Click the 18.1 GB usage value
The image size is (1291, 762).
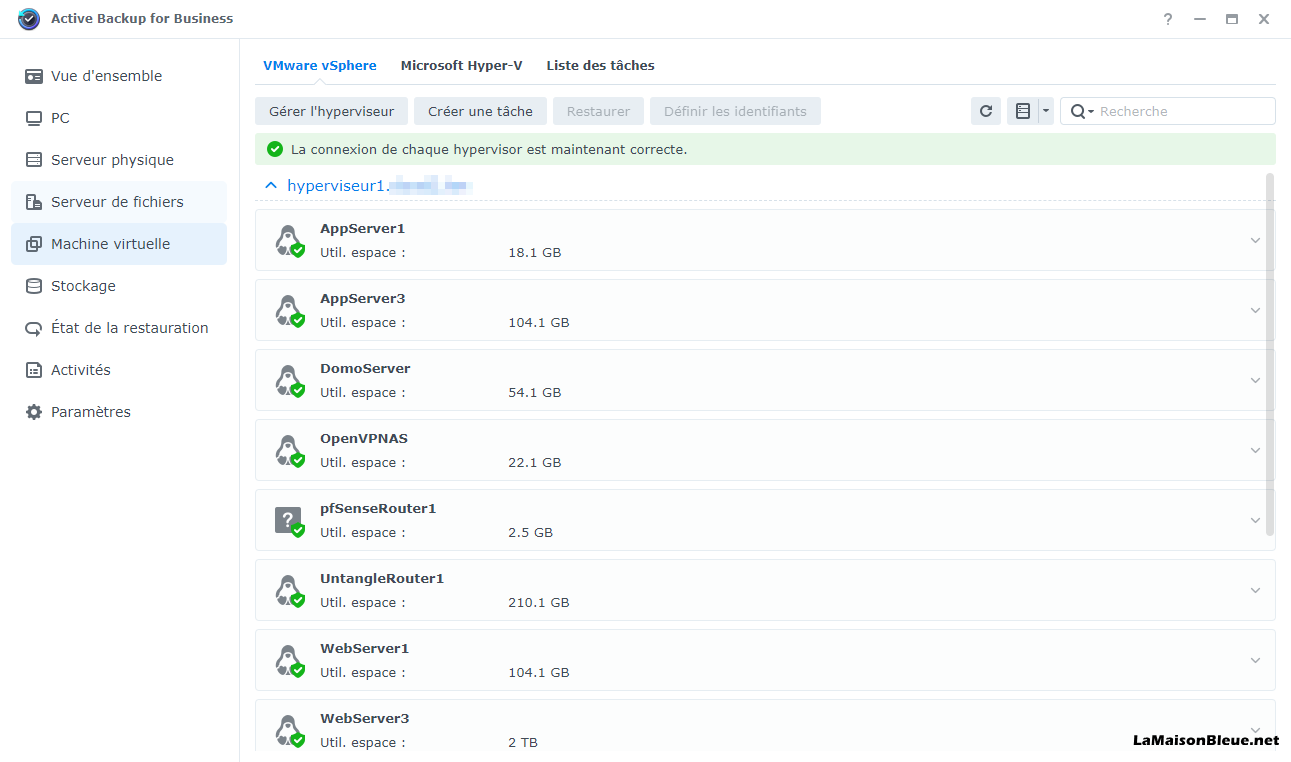[x=535, y=253]
